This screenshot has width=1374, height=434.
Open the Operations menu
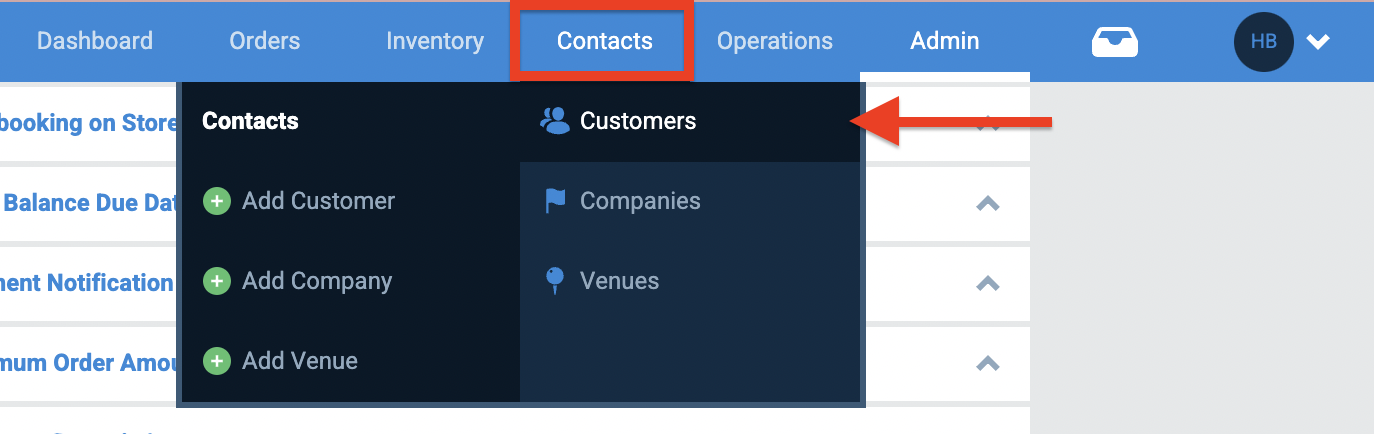pyautogui.click(x=775, y=41)
